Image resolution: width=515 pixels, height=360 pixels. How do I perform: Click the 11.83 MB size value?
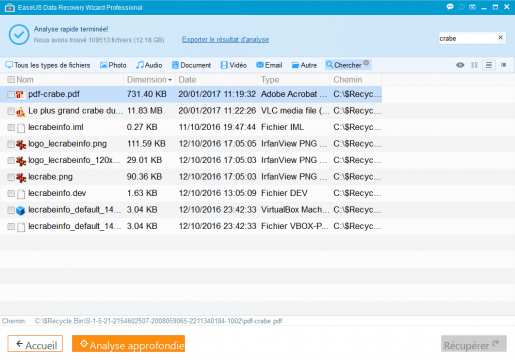tap(145, 111)
